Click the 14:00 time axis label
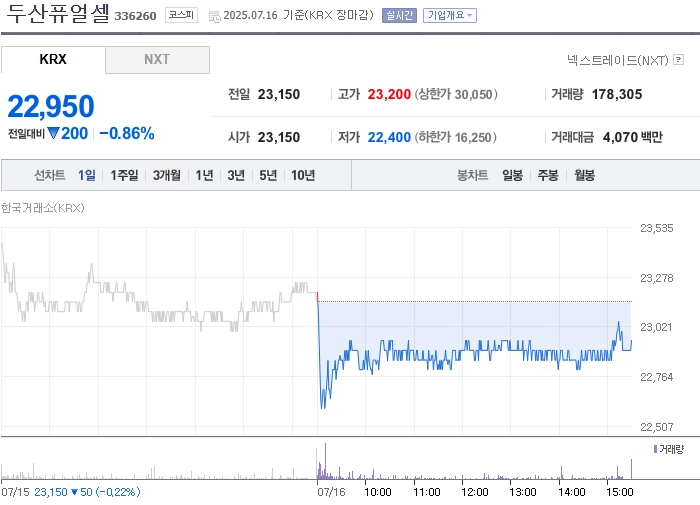The height and width of the screenshot is (505, 700). coord(571,492)
